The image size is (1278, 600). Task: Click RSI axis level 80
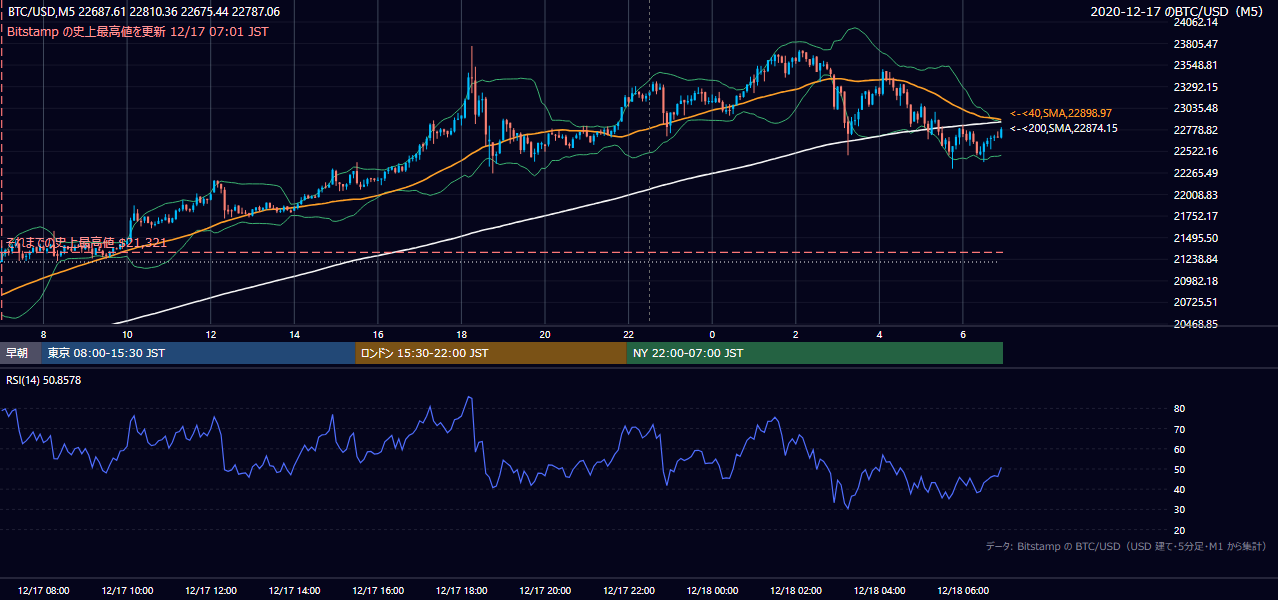(x=1179, y=409)
